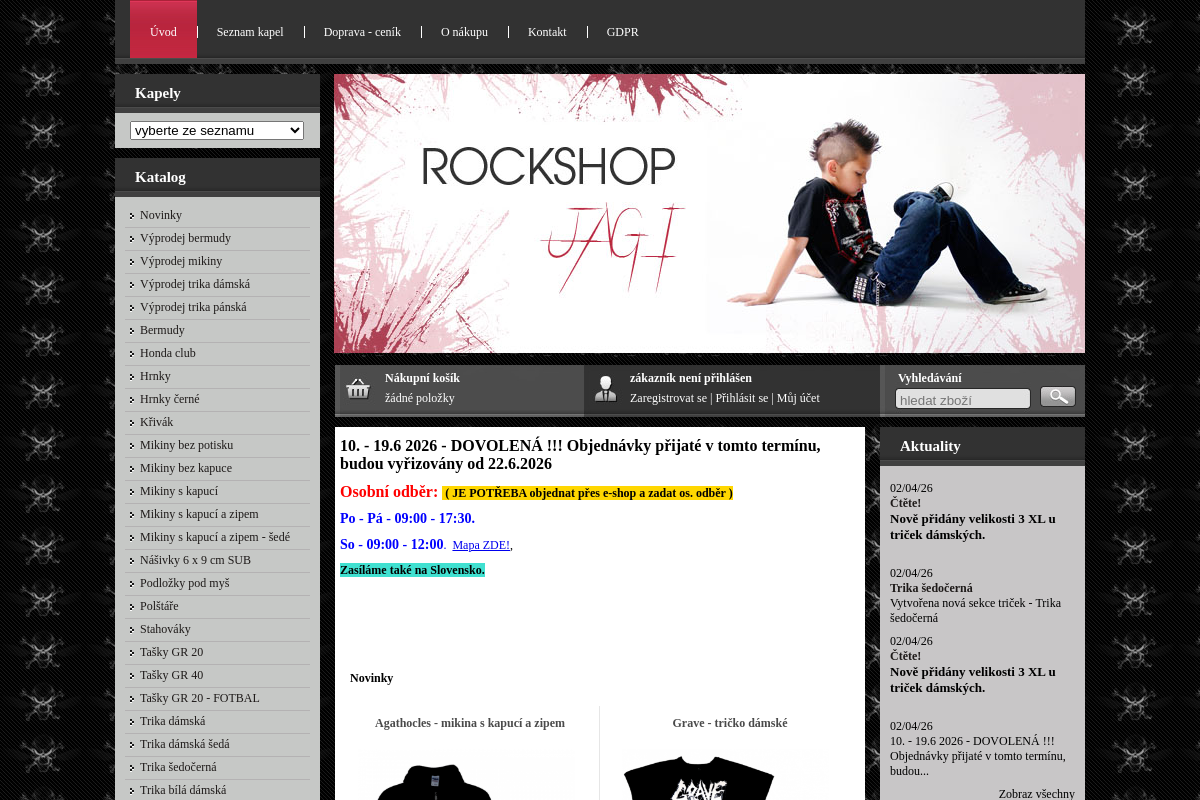Click the Rockshop Jagi banner image
Image resolution: width=1200 pixels, height=800 pixels.
click(x=709, y=213)
